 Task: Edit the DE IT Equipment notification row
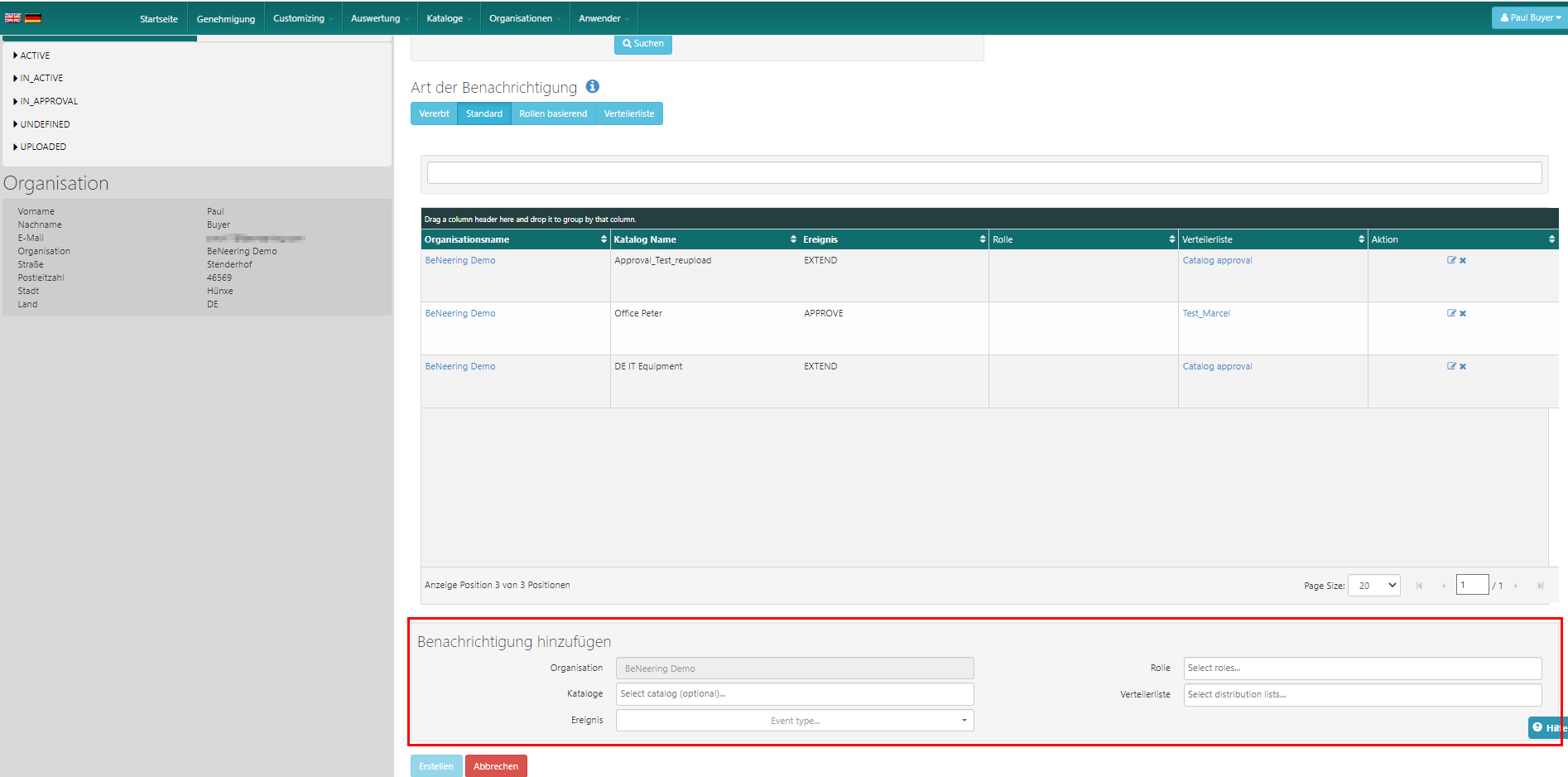tap(1450, 366)
